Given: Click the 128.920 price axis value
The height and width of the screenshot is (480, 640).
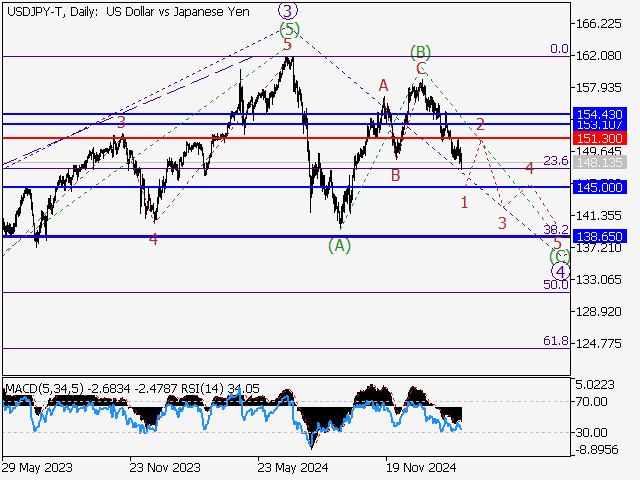Looking at the screenshot, I should (598, 312).
